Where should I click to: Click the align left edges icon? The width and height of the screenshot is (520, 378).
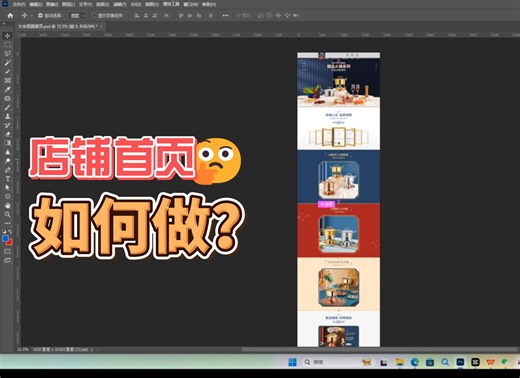tap(137, 15)
